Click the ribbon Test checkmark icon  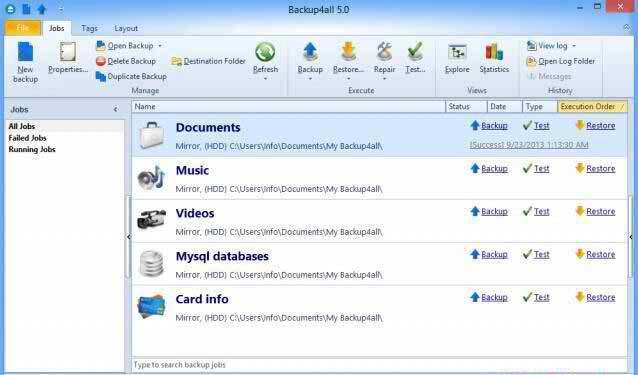415,52
